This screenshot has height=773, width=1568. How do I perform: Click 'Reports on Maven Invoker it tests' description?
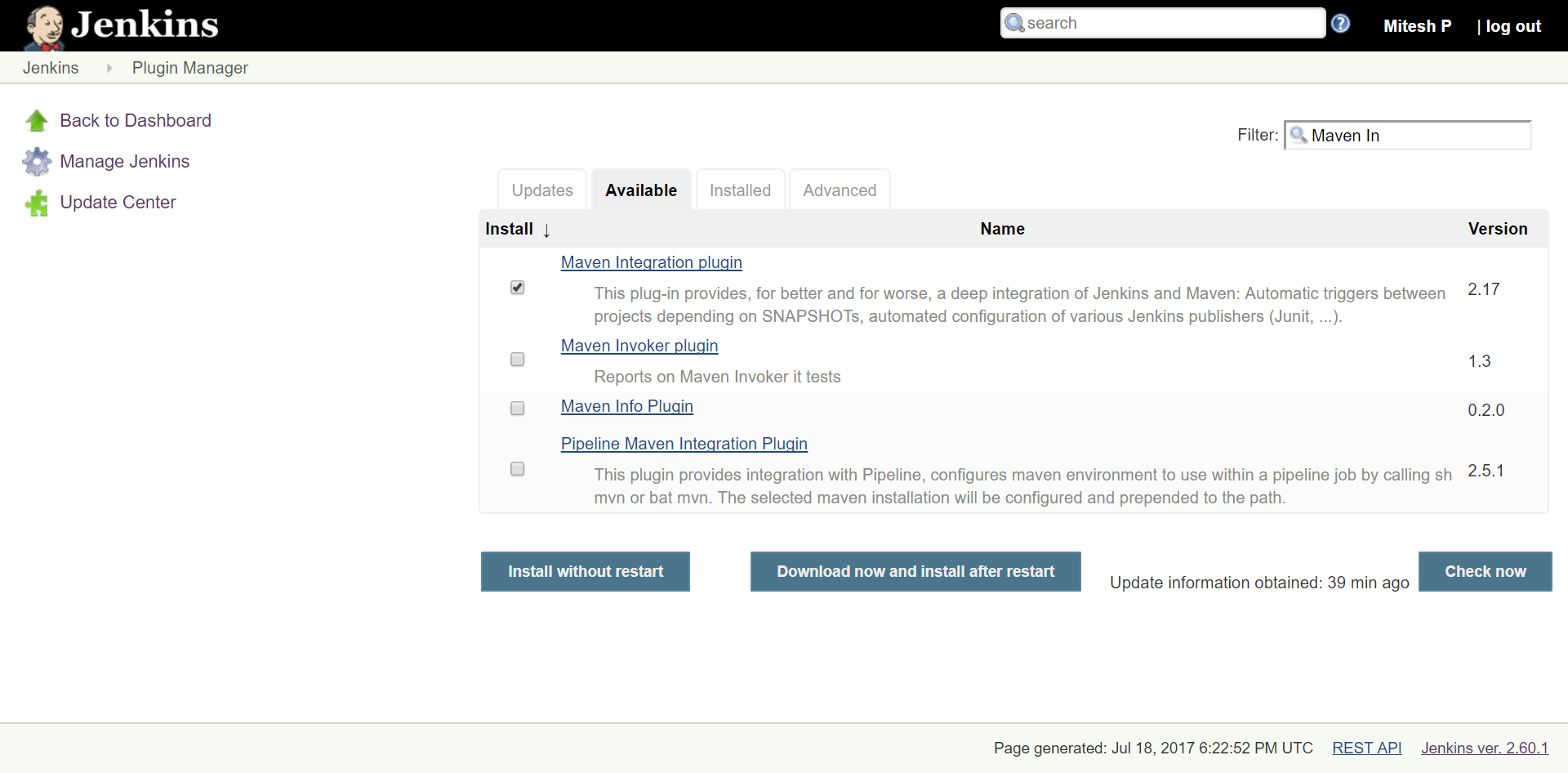tap(717, 377)
